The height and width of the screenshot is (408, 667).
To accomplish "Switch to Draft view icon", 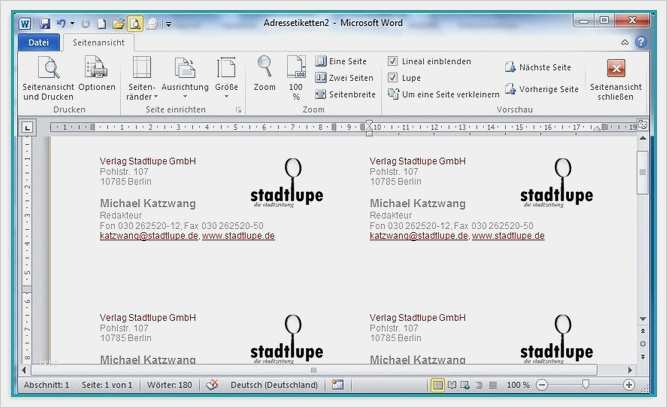I will pos(493,385).
